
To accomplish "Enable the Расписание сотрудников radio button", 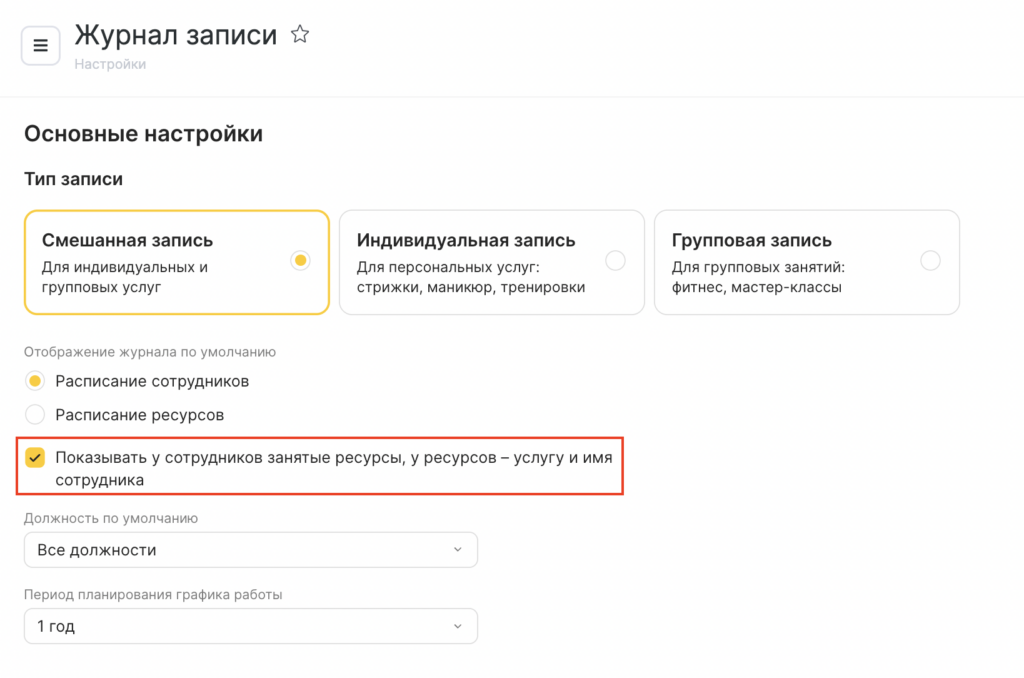I will point(35,381).
